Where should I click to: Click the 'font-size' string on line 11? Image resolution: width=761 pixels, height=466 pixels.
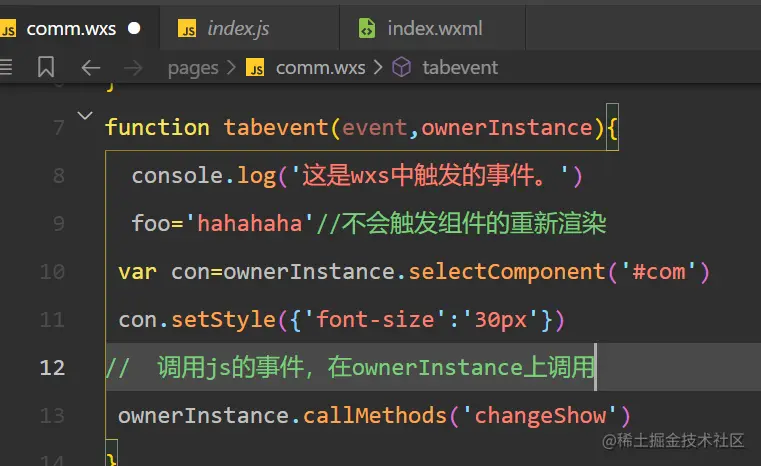pyautogui.click(x=376, y=320)
